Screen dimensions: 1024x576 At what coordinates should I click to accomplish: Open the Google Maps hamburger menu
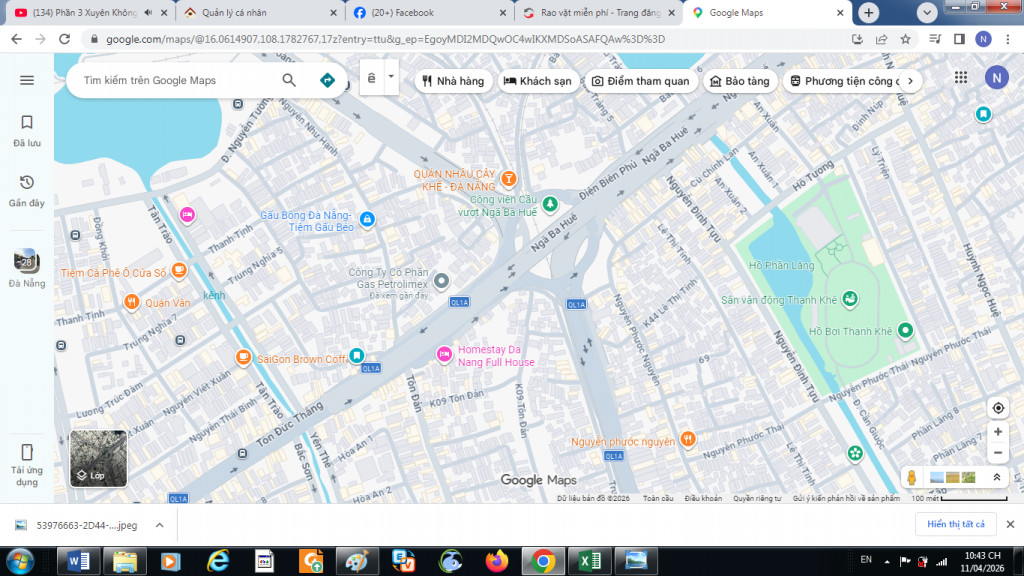tap(27, 80)
